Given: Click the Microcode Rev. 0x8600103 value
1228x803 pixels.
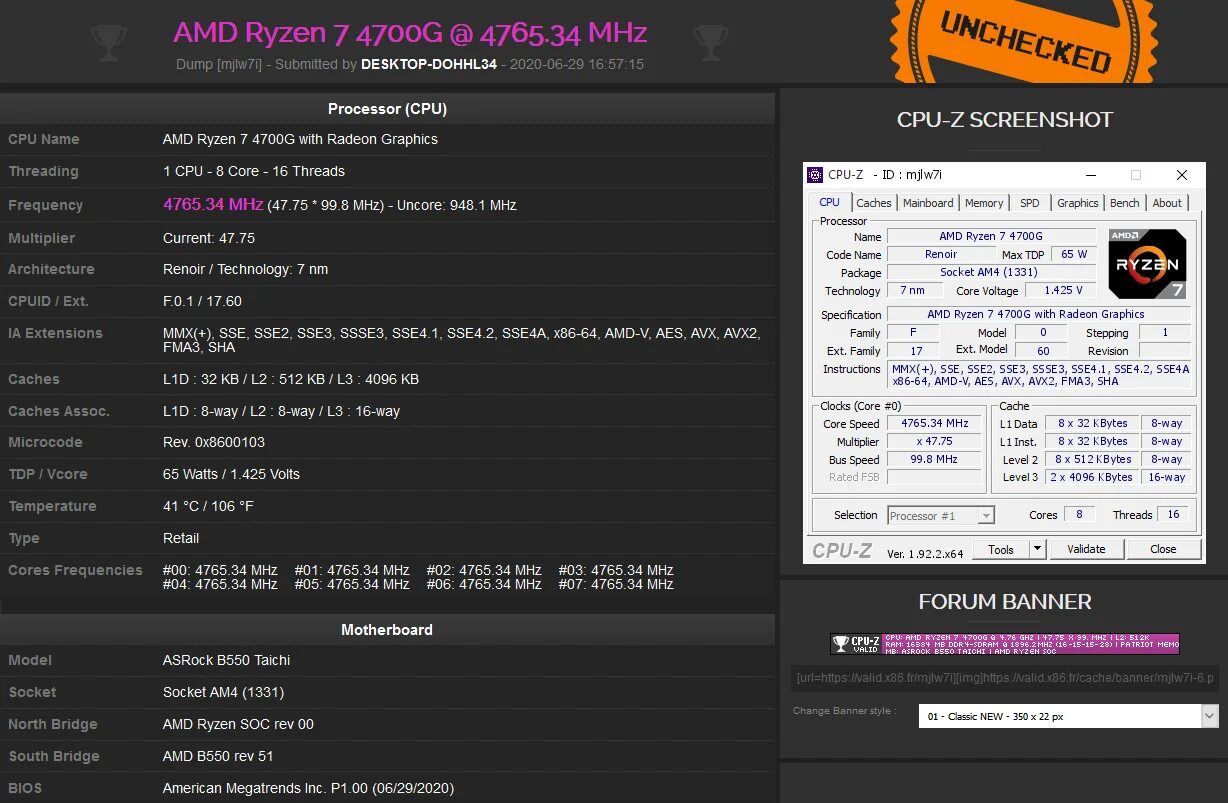Looking at the screenshot, I should click(214, 442).
